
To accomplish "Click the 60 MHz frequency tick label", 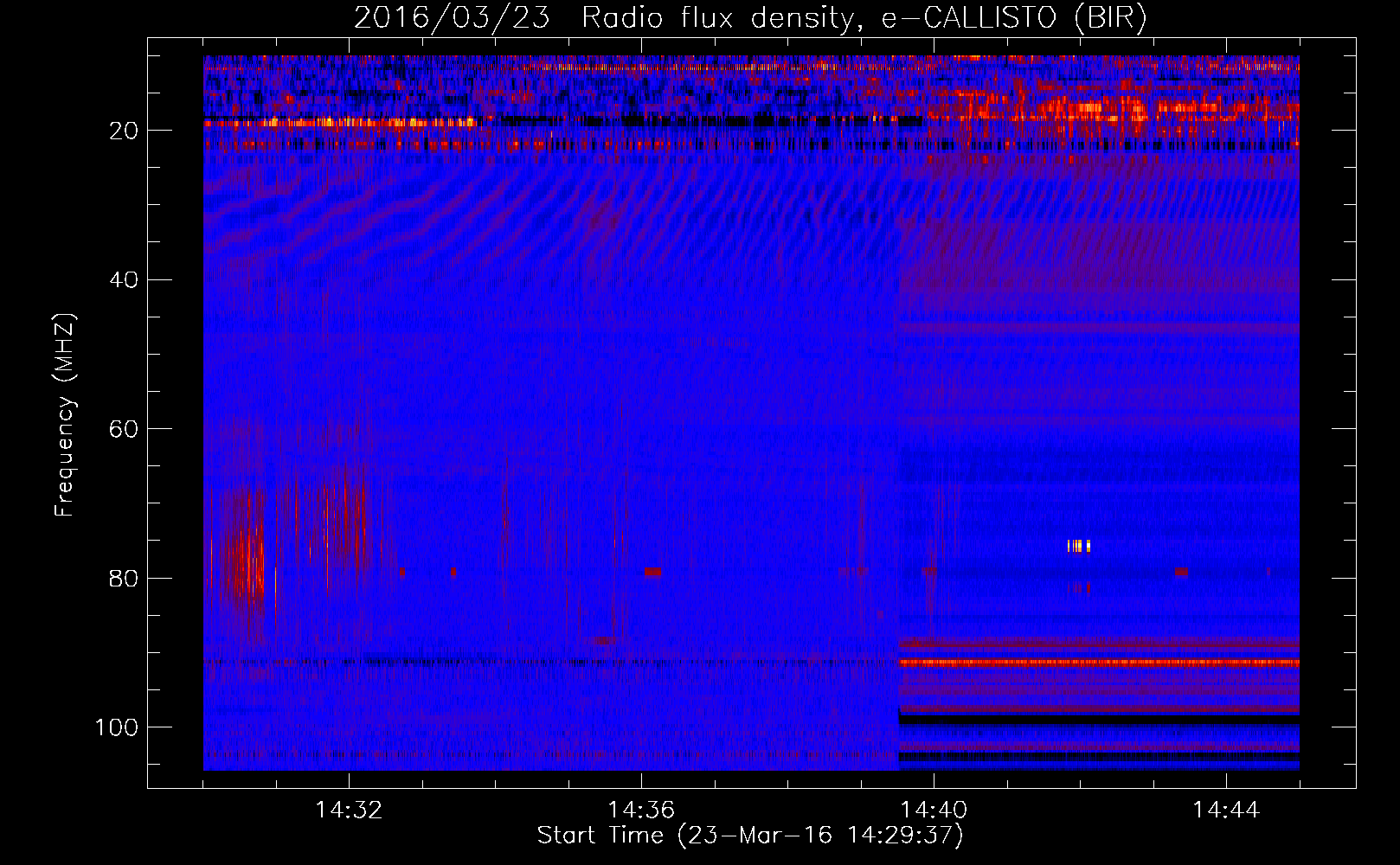I will tap(124, 429).
